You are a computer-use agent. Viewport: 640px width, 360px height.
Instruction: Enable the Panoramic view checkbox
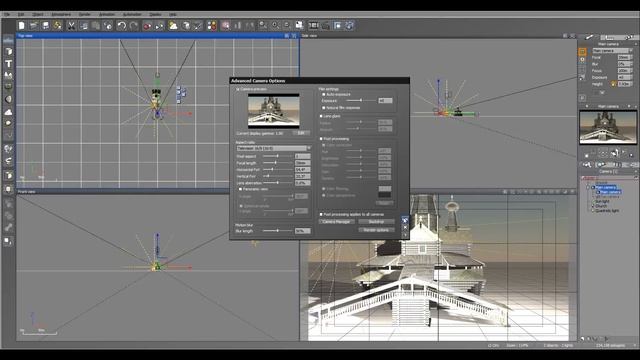(x=240, y=189)
